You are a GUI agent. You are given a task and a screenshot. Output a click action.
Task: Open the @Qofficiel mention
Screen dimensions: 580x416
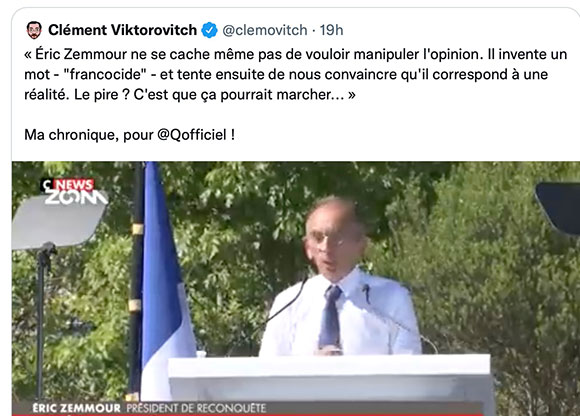pos(192,135)
